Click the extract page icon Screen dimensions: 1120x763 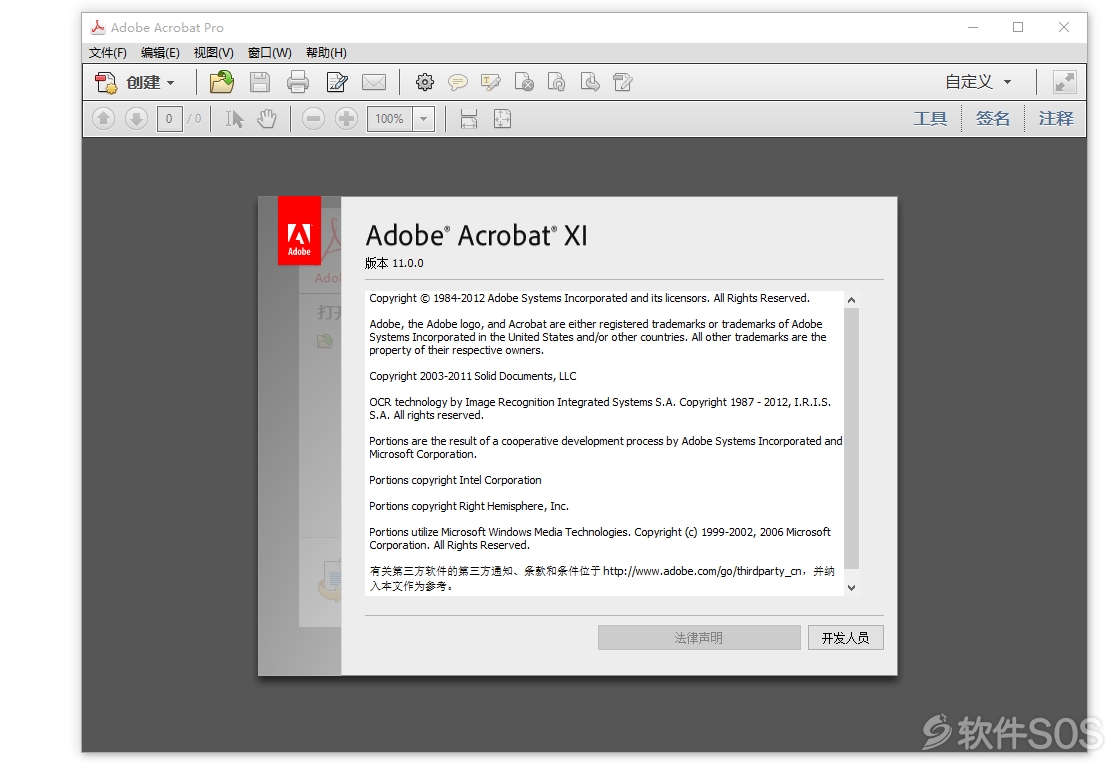[x=590, y=82]
